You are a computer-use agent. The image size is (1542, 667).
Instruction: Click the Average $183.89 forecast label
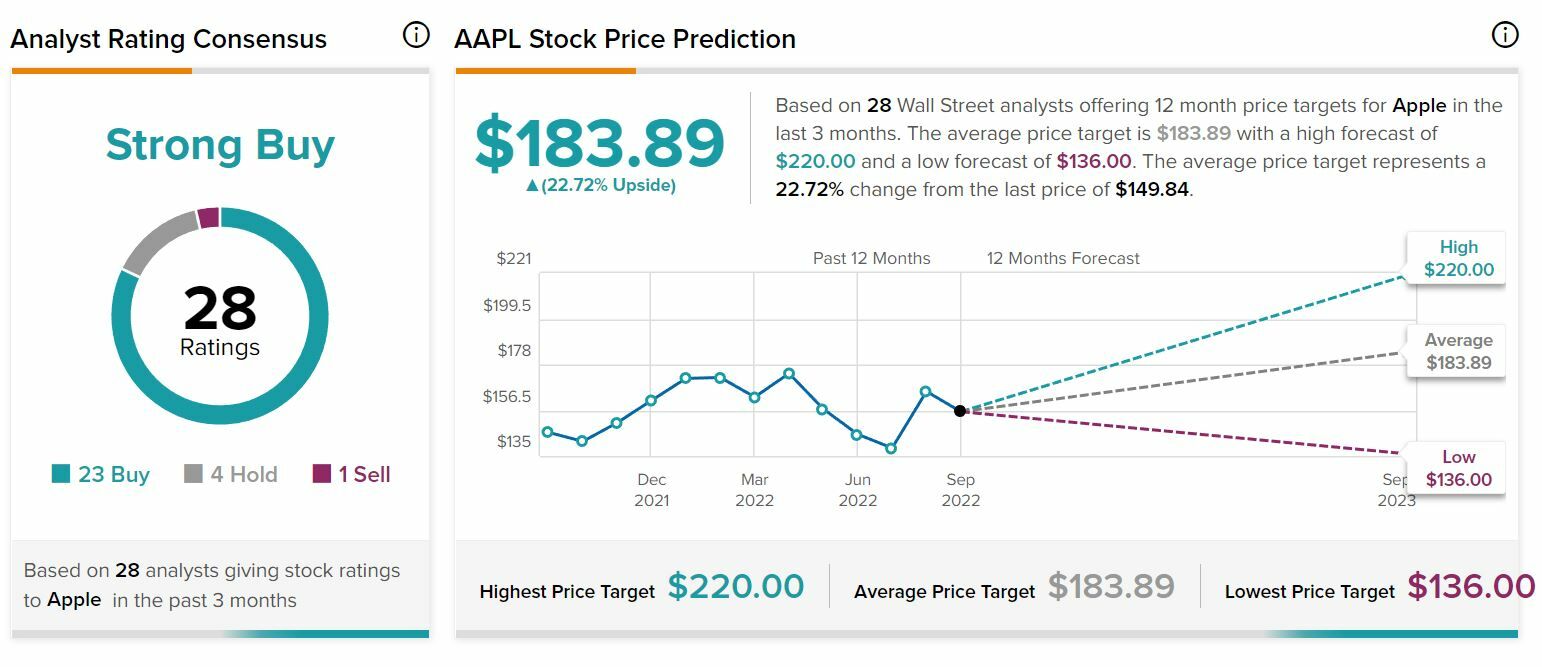click(x=1458, y=351)
